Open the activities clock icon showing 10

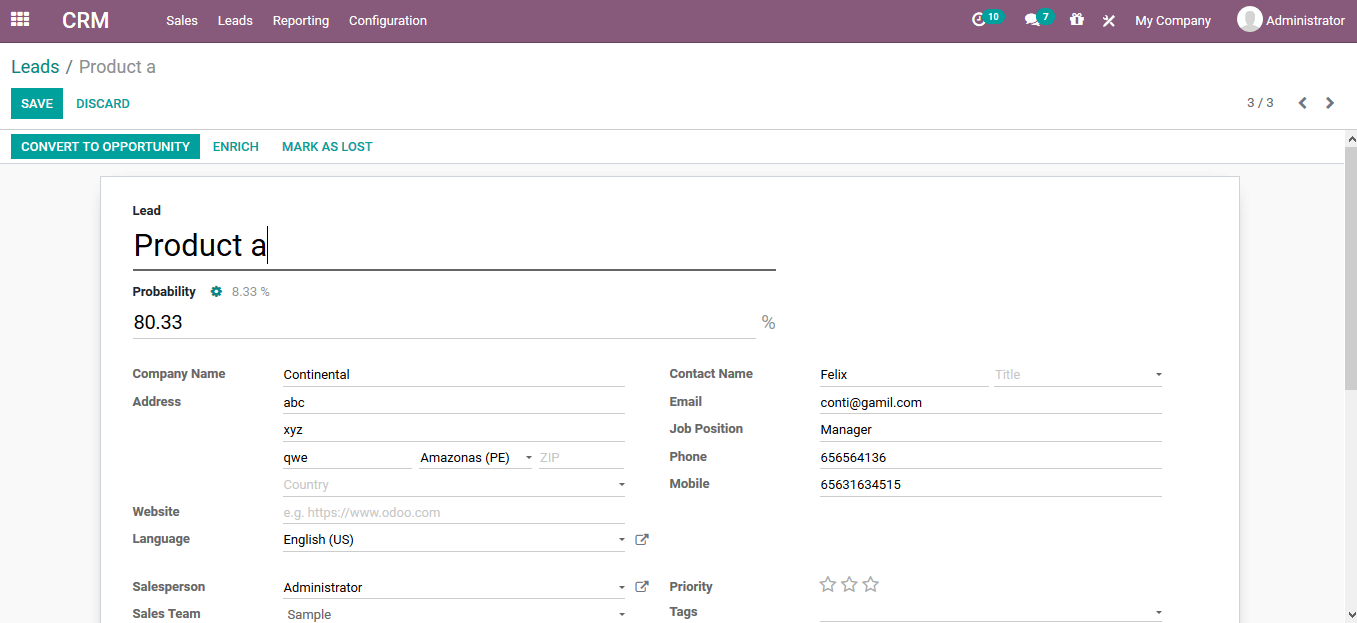pyautogui.click(x=983, y=19)
